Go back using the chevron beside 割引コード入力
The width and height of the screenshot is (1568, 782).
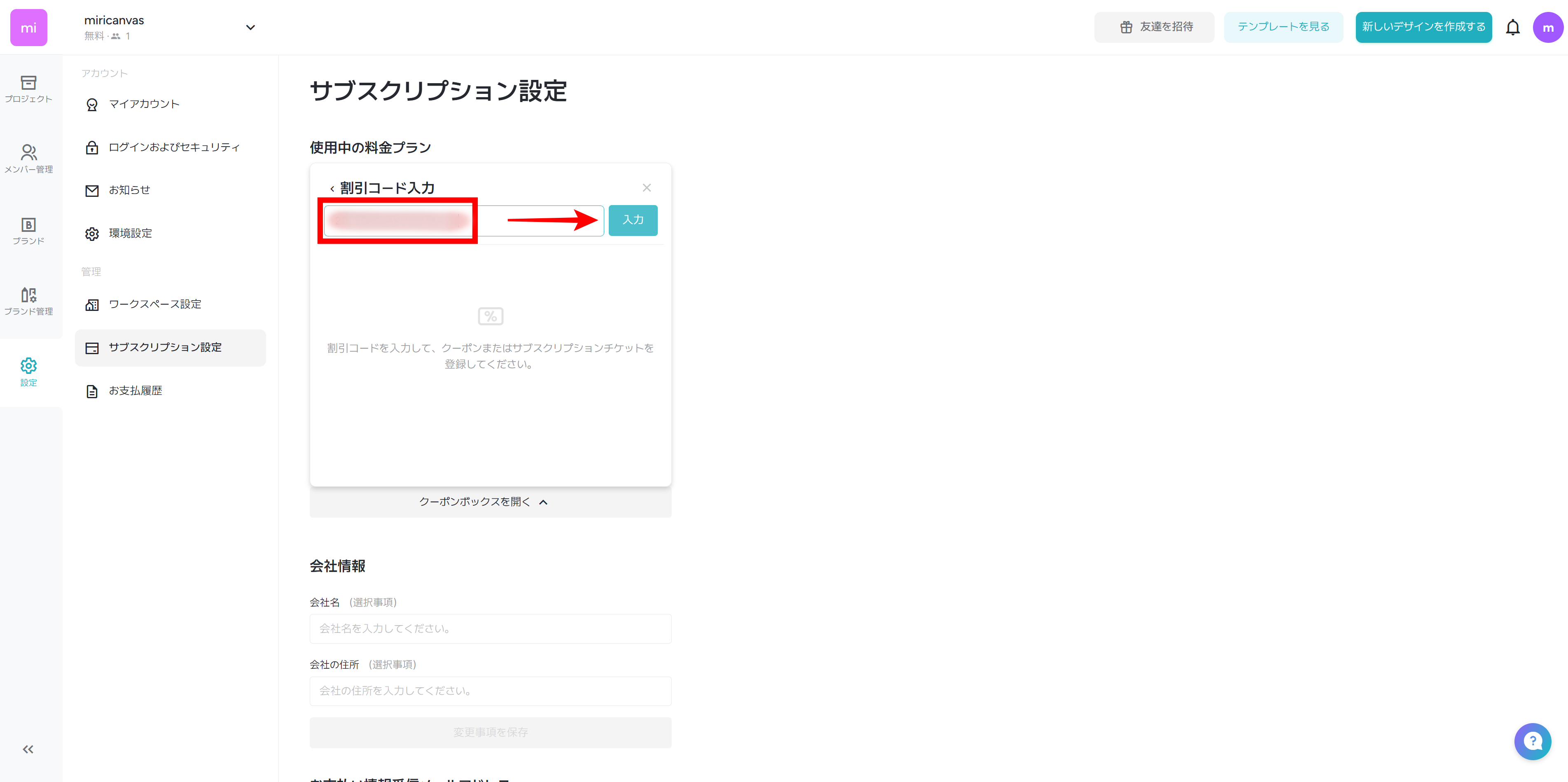332,188
